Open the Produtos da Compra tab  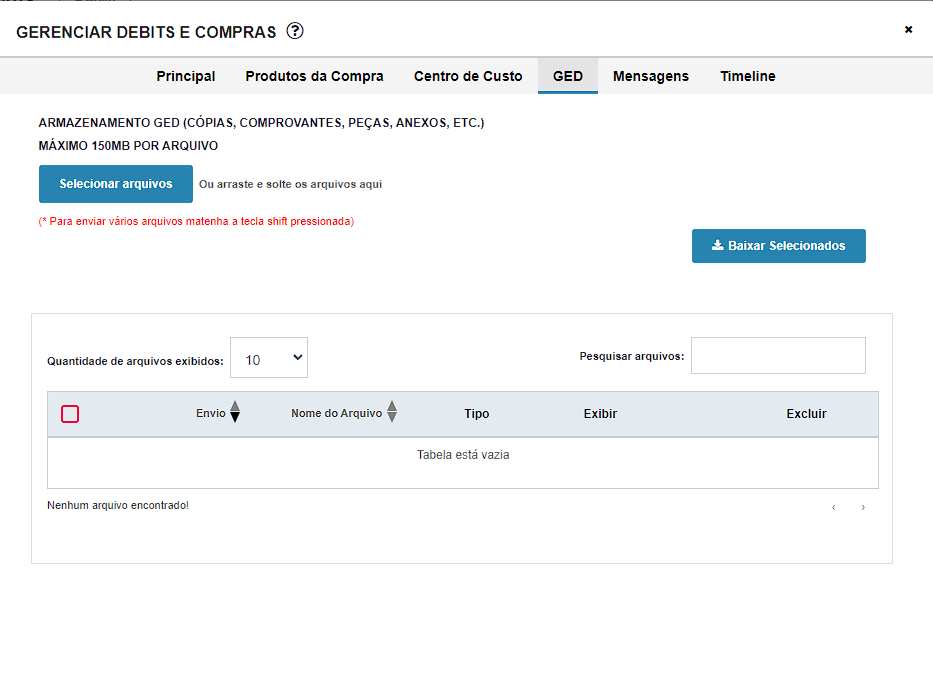click(x=314, y=76)
